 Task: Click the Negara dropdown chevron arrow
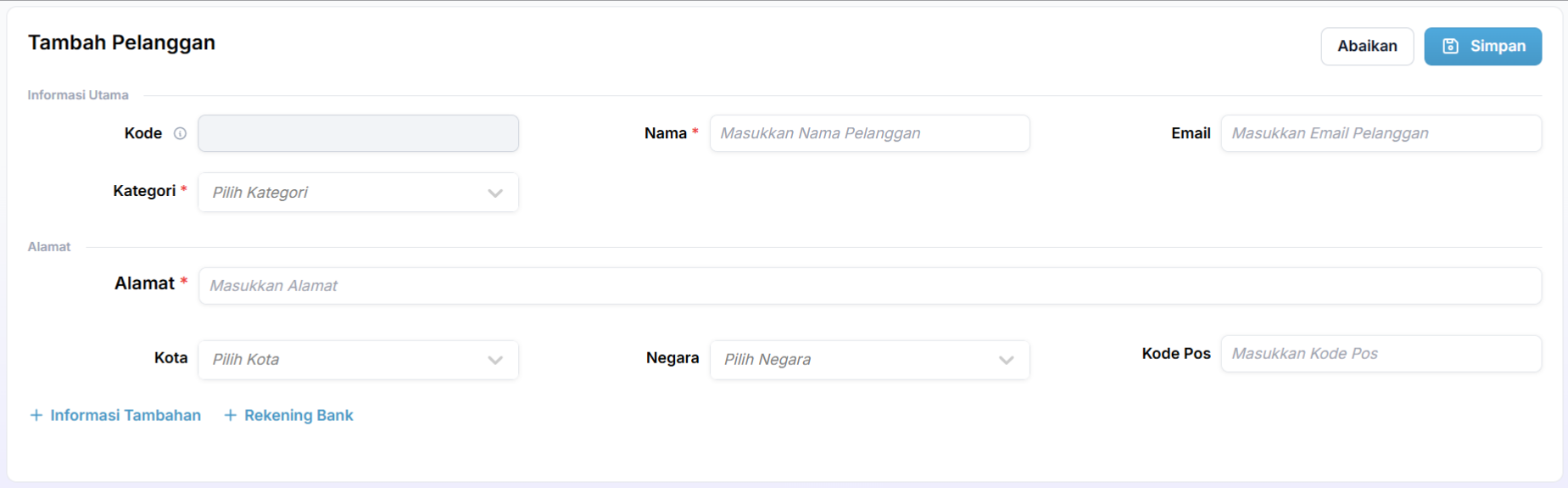(x=1007, y=361)
